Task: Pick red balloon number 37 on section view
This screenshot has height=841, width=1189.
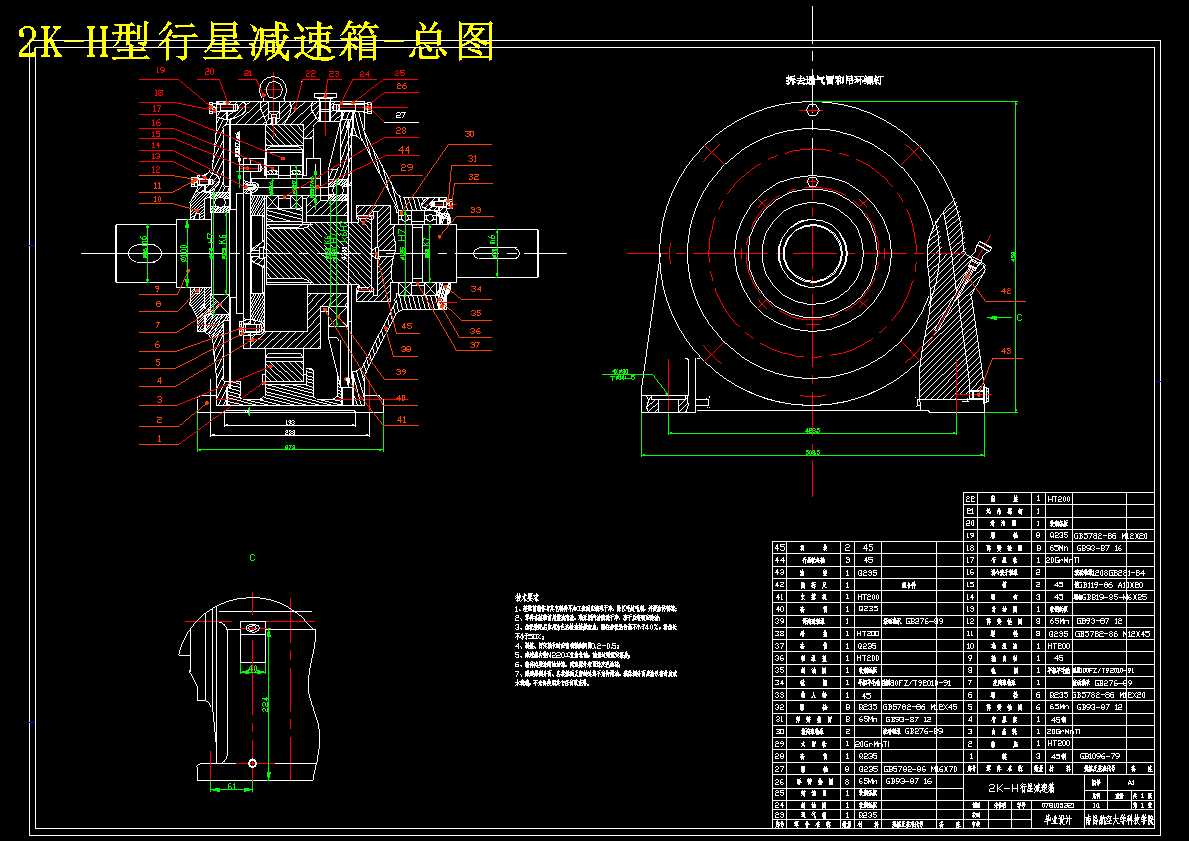Action: click(x=475, y=345)
